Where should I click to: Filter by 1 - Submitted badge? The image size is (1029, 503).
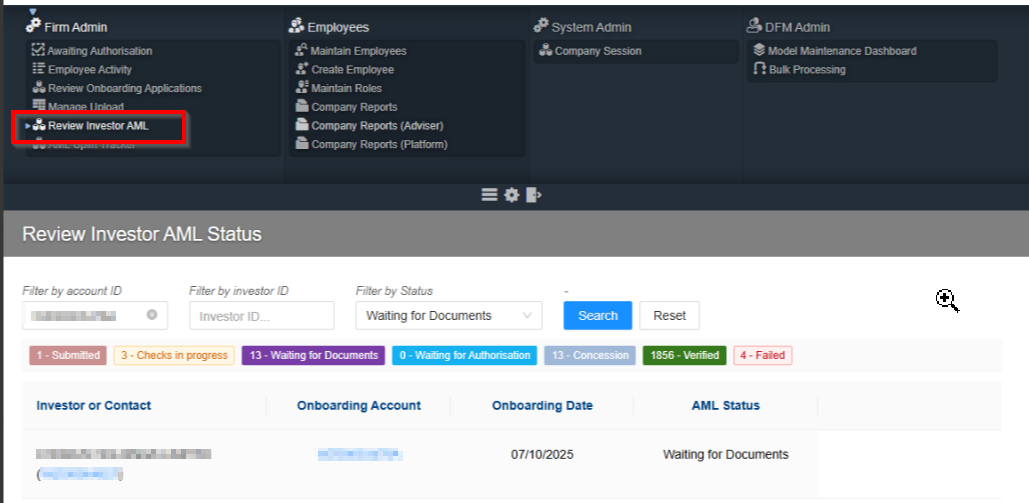point(68,355)
